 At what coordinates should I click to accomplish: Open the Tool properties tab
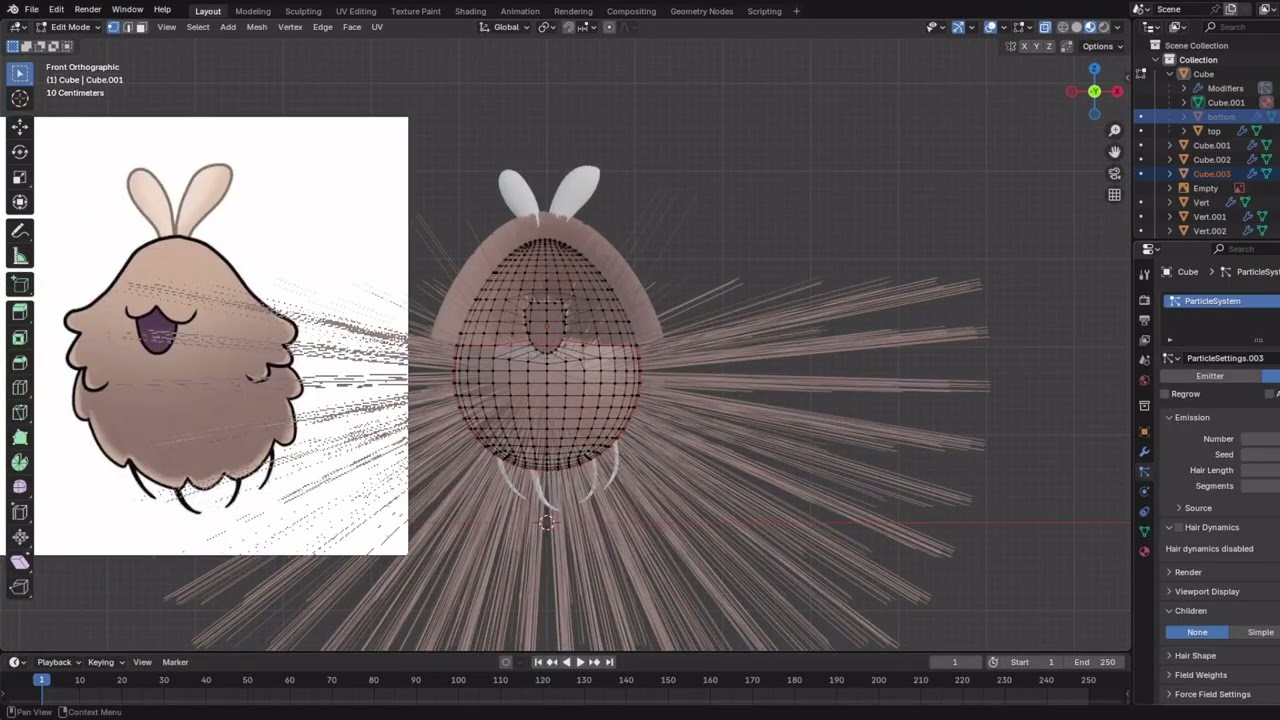[1144, 274]
